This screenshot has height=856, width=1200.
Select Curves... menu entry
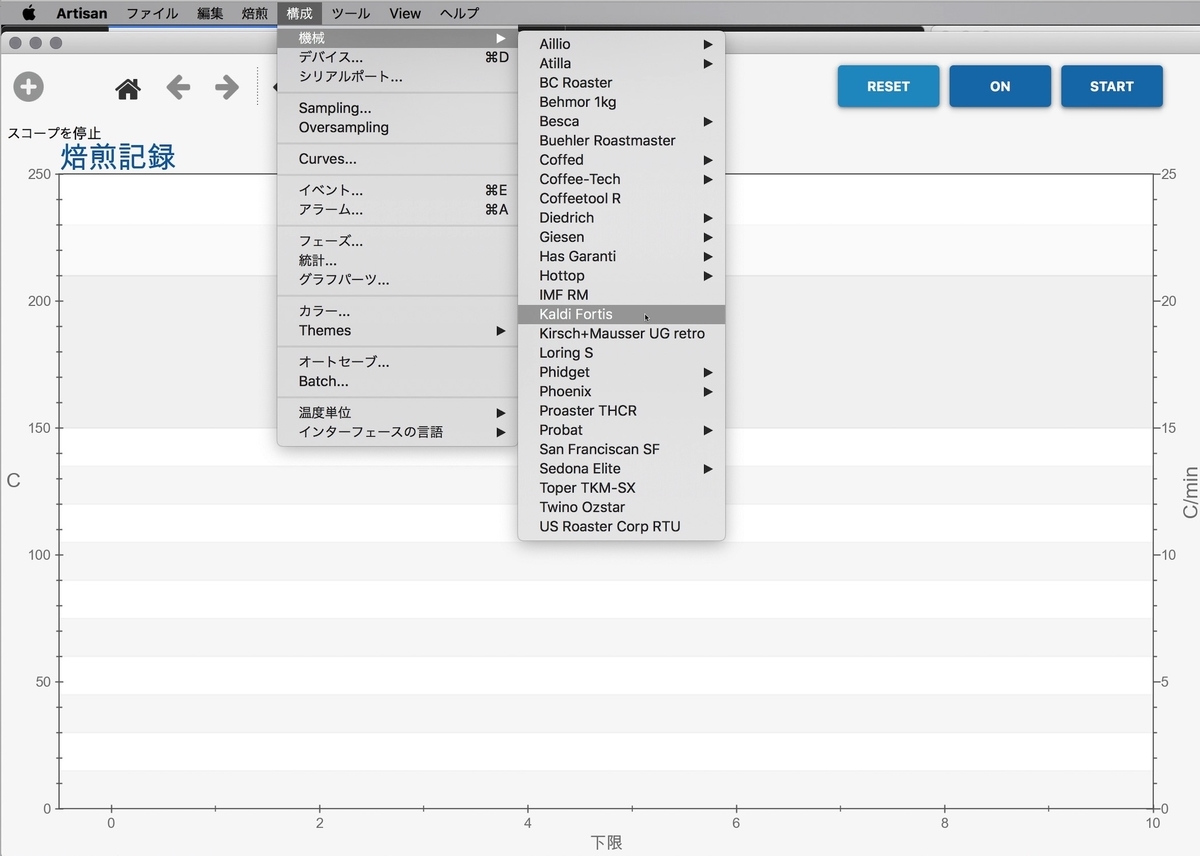pos(397,159)
